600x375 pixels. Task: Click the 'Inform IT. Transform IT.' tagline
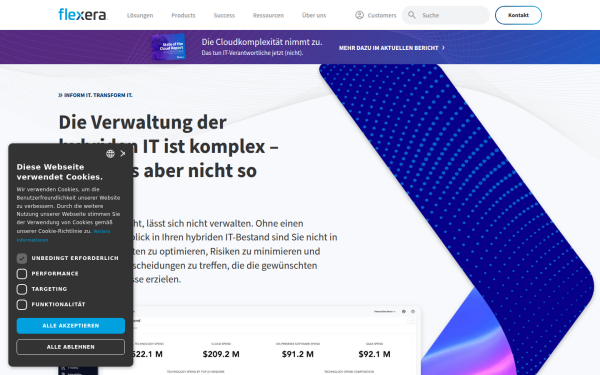click(95, 95)
